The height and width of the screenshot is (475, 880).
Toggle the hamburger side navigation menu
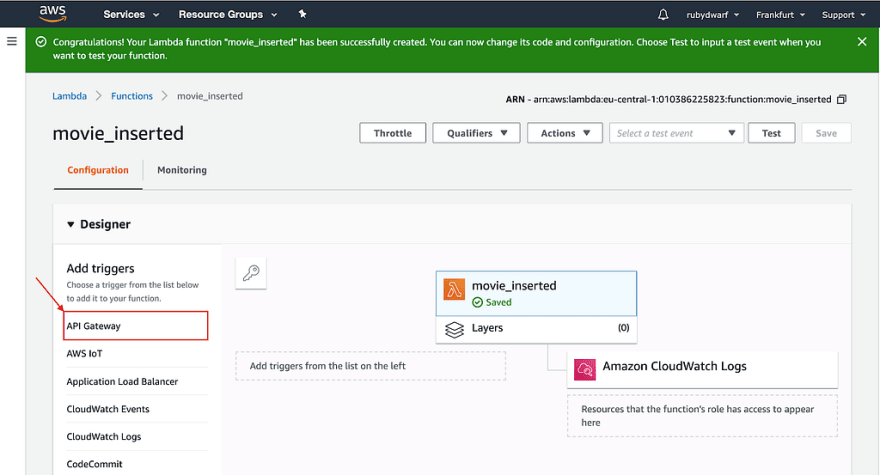click(x=12, y=42)
